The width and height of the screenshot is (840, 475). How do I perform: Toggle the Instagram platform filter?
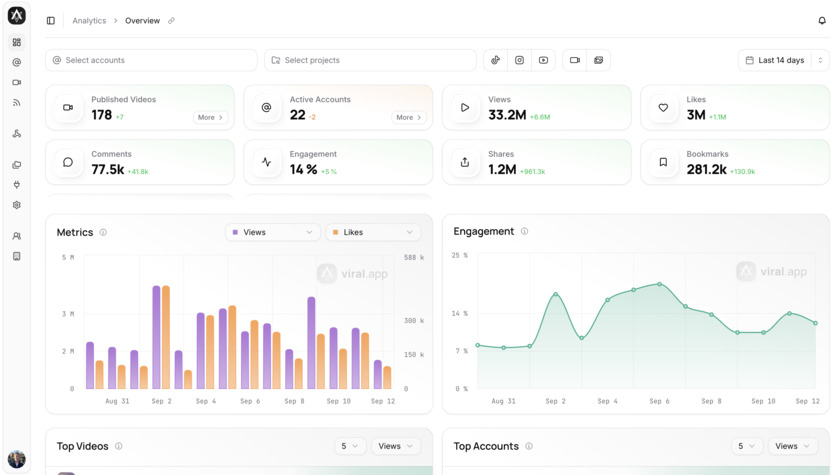click(x=520, y=60)
